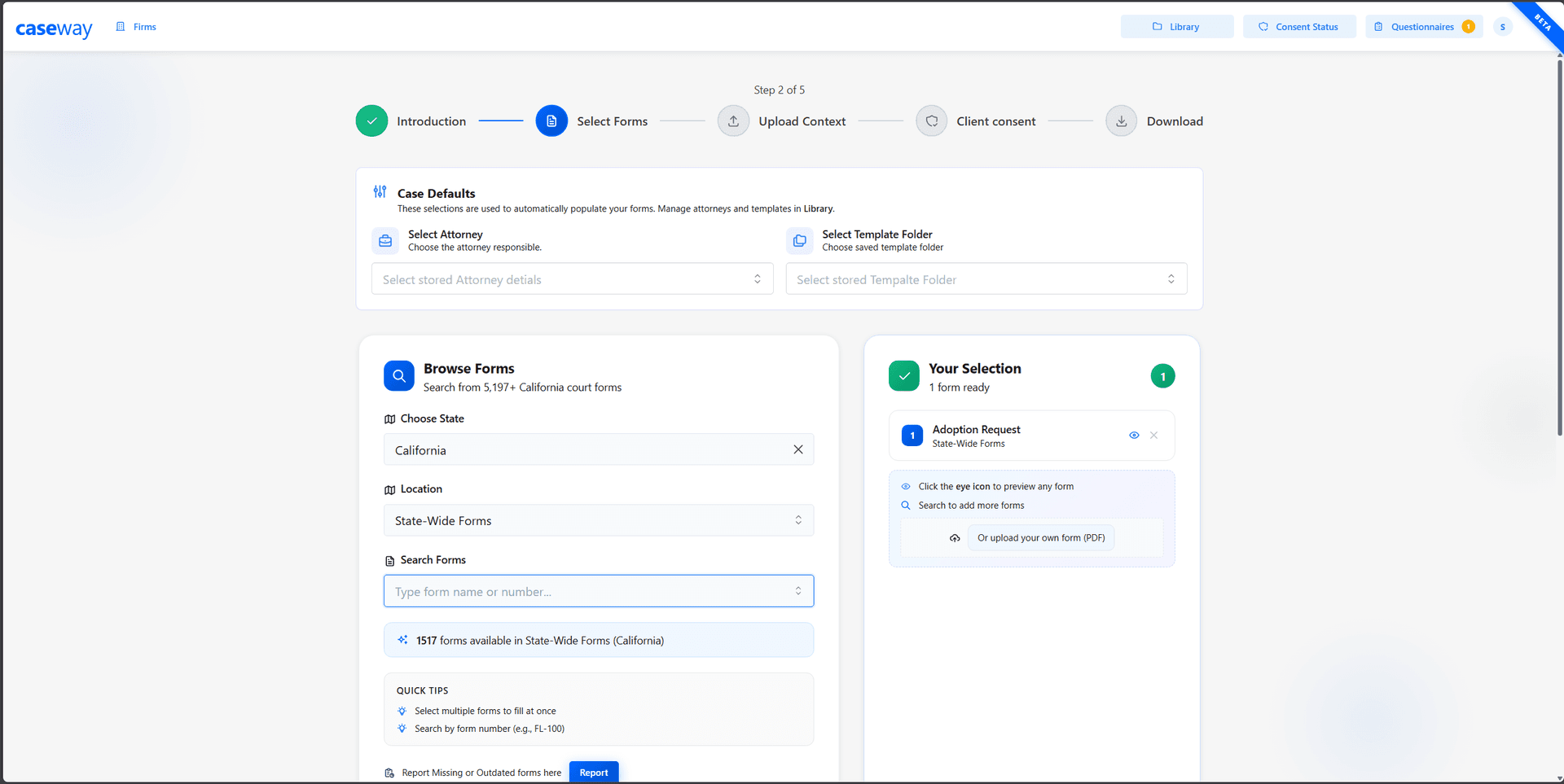Open the user avatar S menu
The image size is (1564, 784).
point(1503,27)
